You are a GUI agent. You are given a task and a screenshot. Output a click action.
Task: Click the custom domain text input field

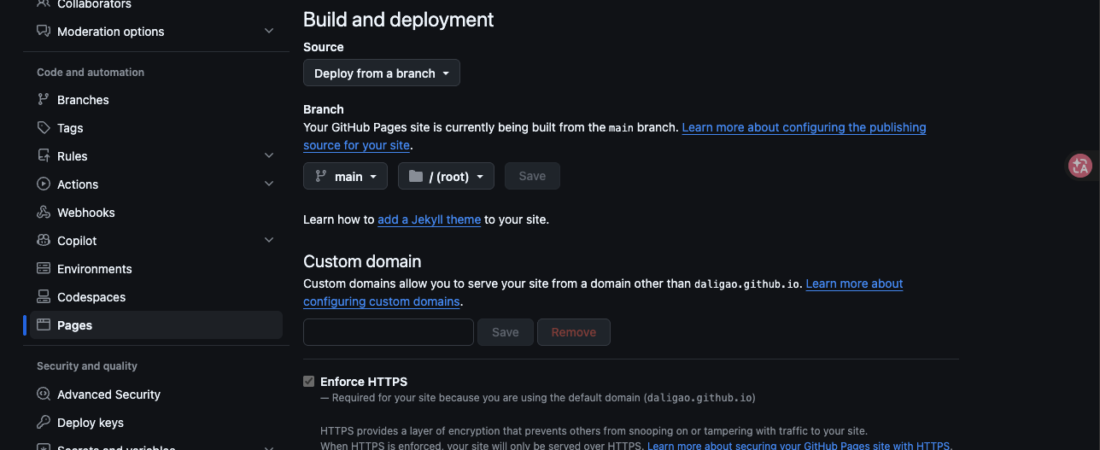coord(388,332)
